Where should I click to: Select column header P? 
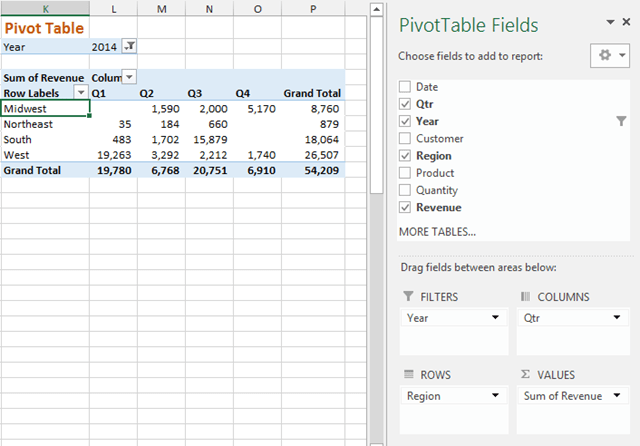314,8
